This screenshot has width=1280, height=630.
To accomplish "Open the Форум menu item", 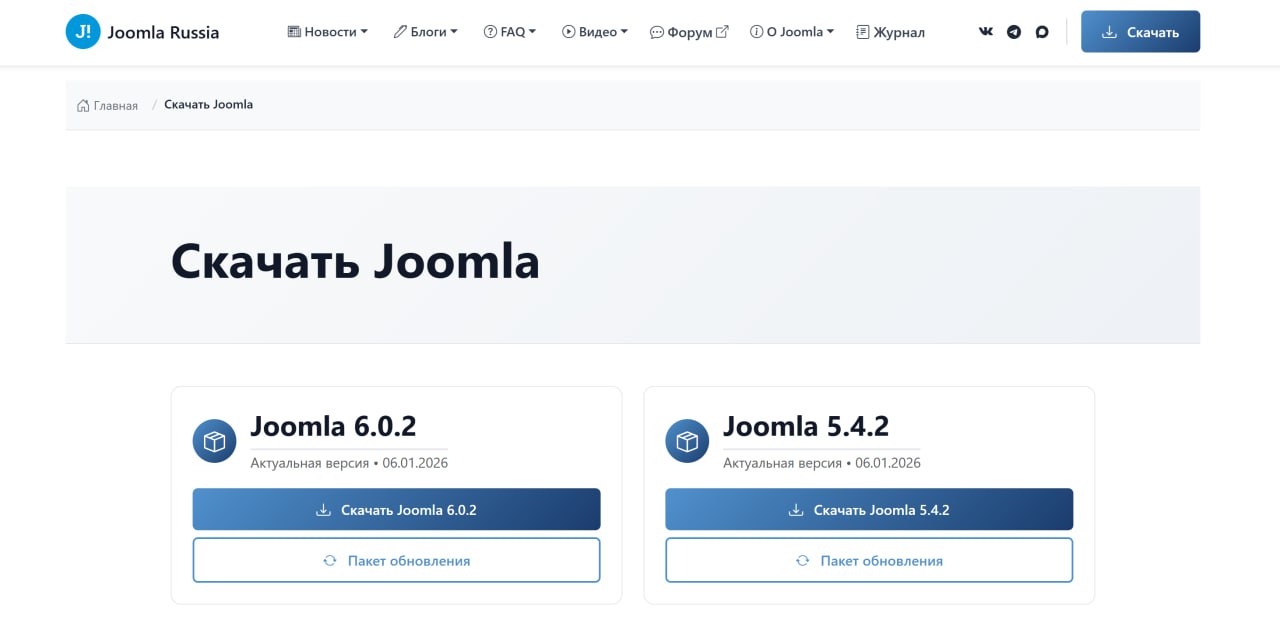I will click(x=689, y=31).
